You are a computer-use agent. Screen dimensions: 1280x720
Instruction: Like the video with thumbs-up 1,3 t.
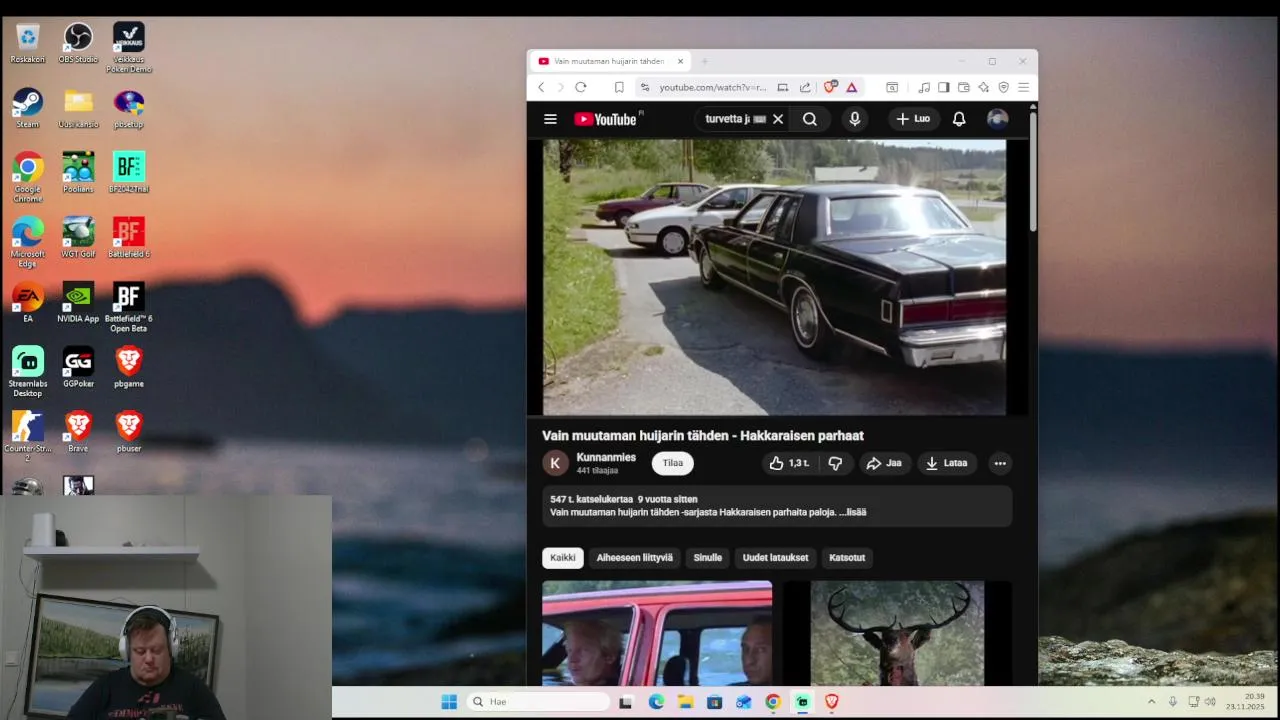coord(789,463)
